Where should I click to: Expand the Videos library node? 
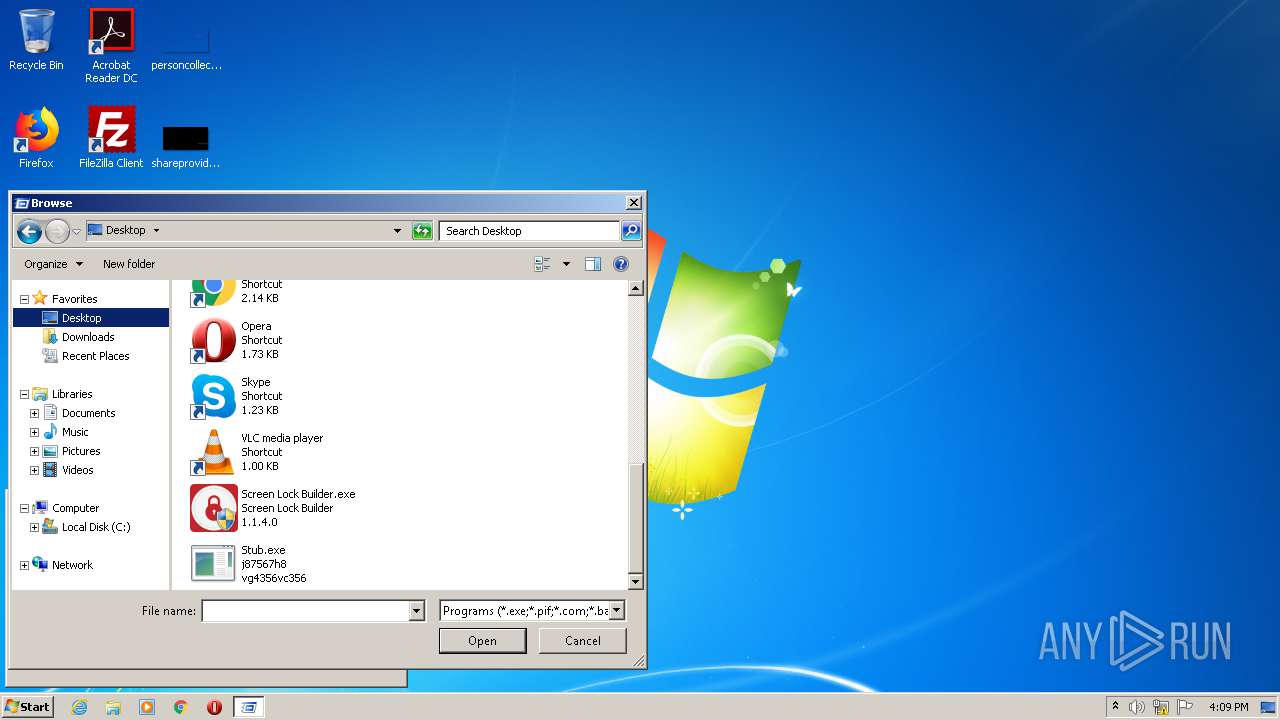click(34, 470)
